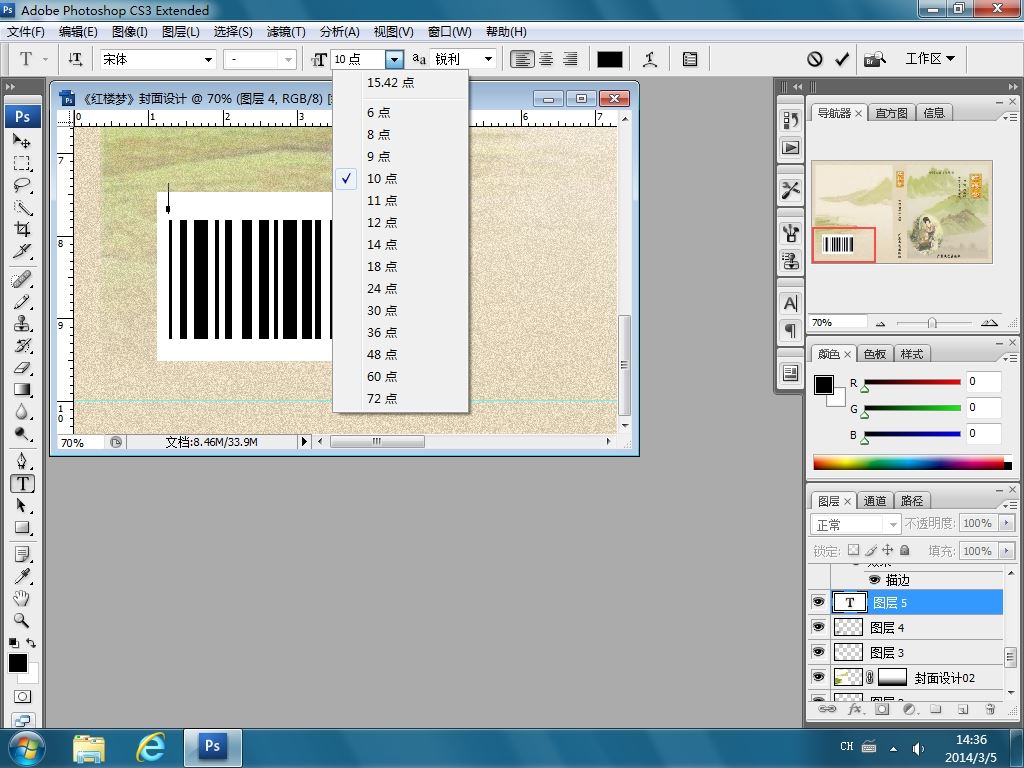Open Adobe Bridge from options bar
The width and height of the screenshot is (1024, 768).
pos(875,59)
